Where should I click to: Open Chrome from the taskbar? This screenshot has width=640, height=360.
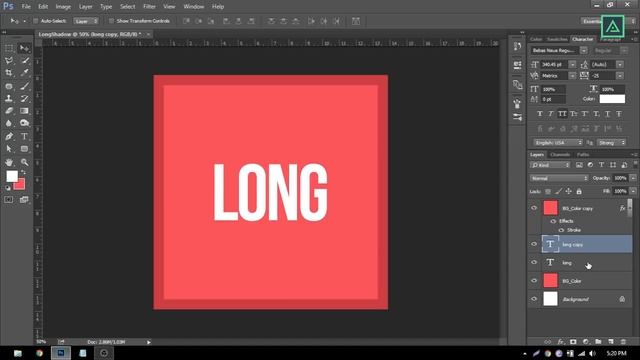pyautogui.click(x=39, y=353)
